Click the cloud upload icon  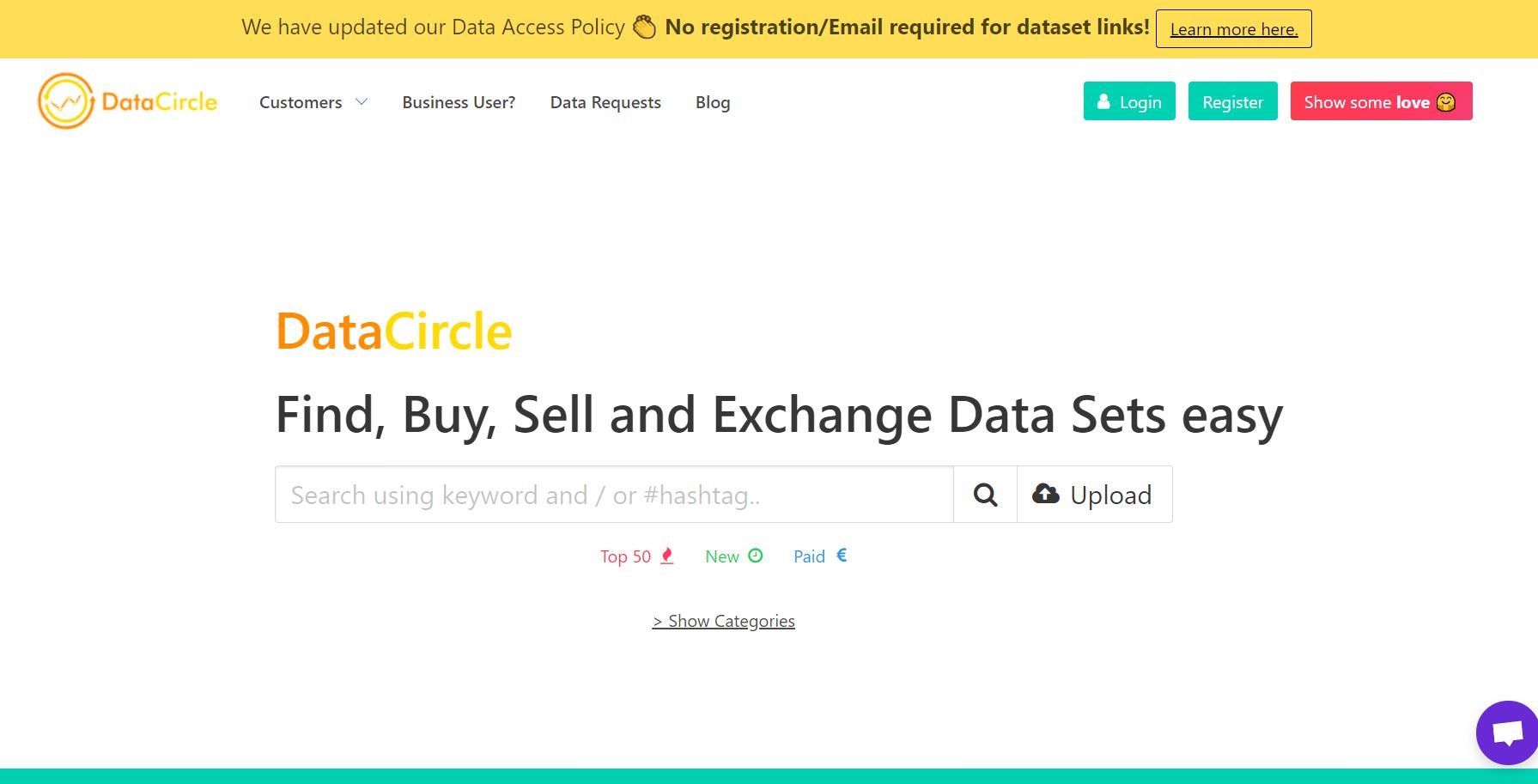(x=1045, y=494)
